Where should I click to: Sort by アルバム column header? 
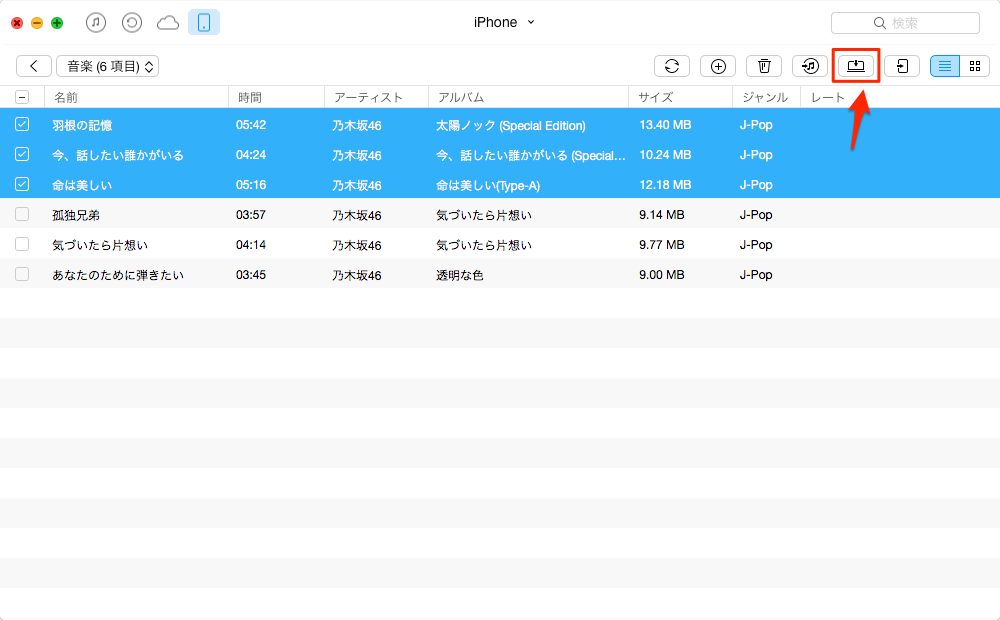click(529, 98)
